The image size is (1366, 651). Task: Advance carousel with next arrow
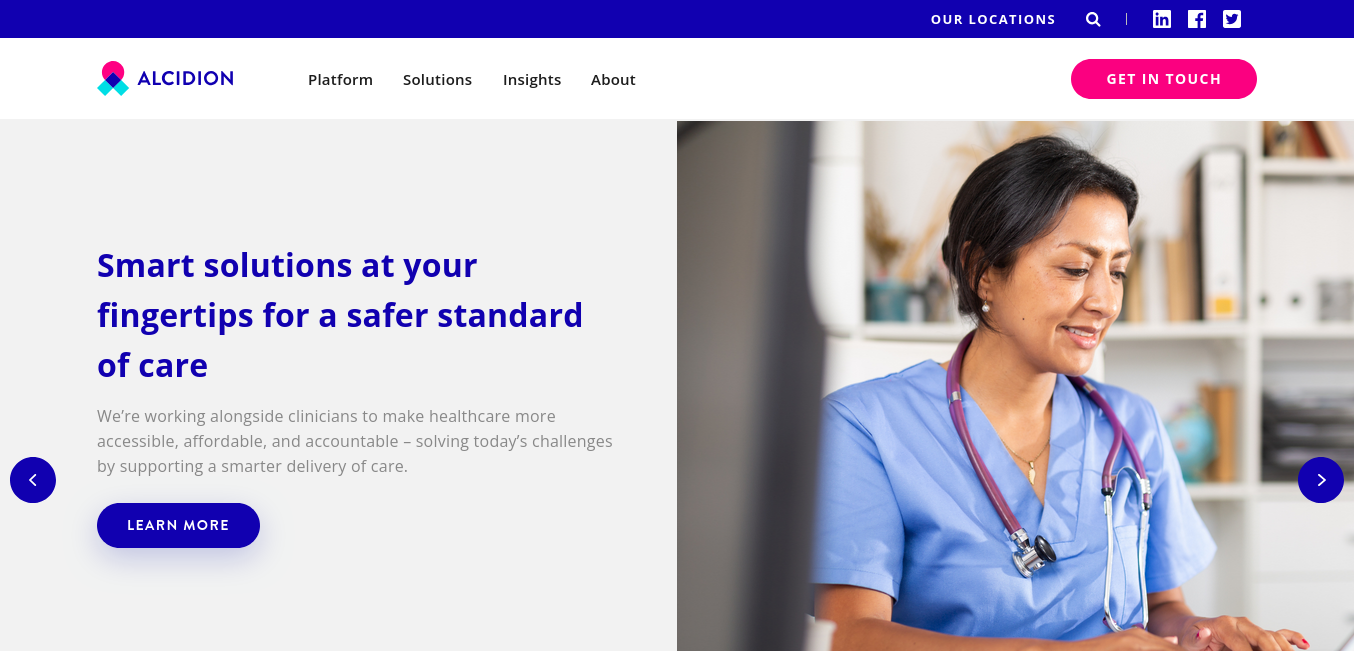coord(1321,480)
